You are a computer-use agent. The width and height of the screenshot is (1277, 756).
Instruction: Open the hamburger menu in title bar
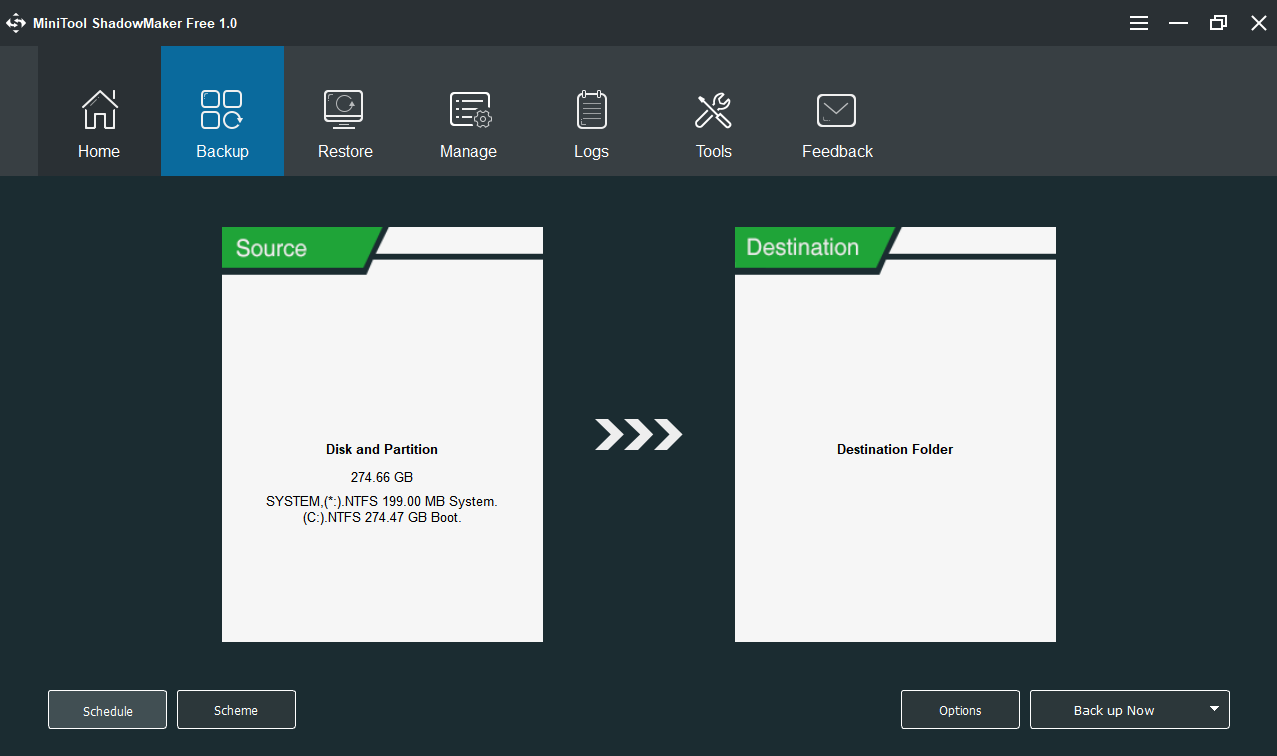coord(1139,23)
